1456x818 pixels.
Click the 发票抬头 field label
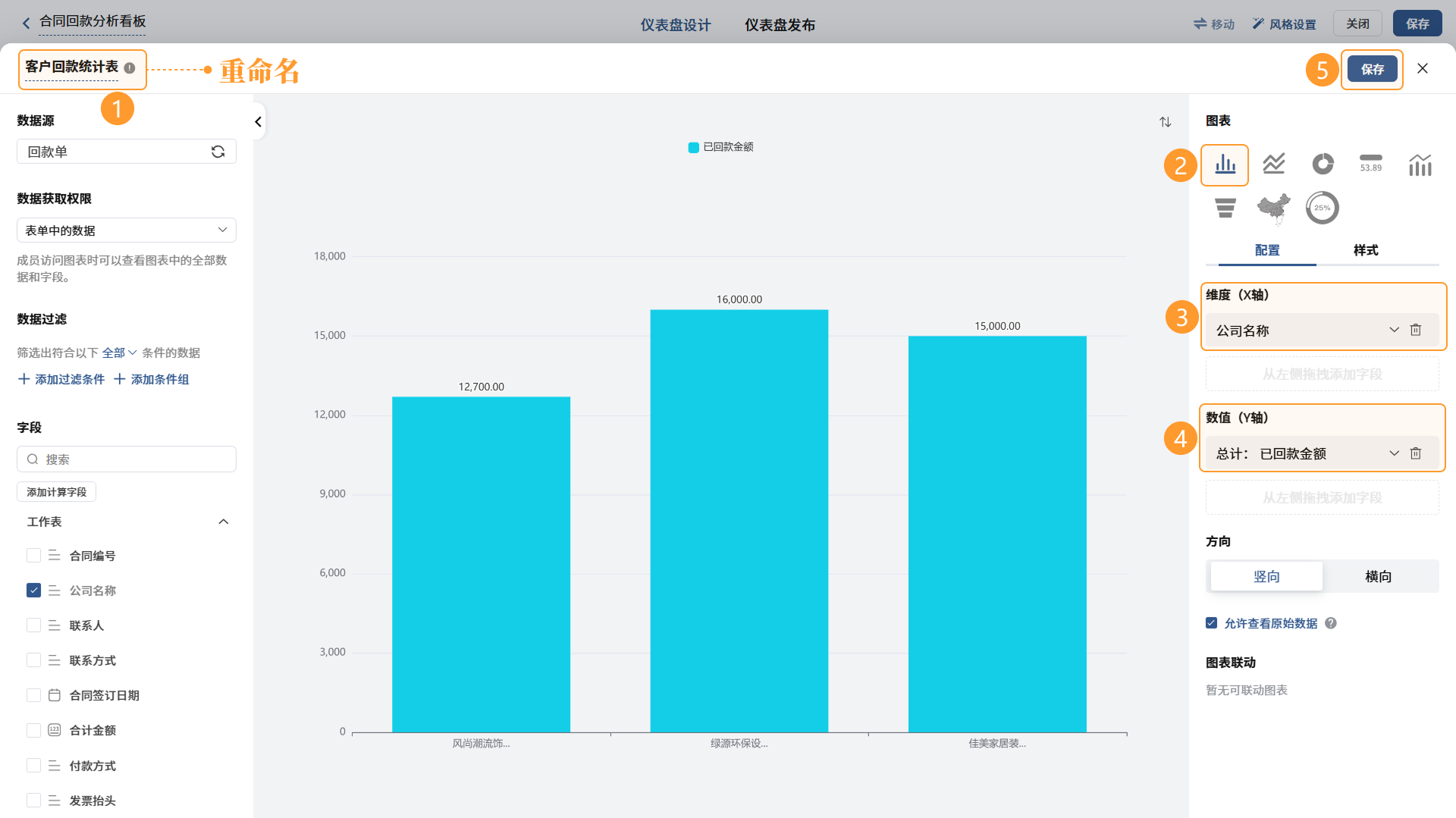click(93, 801)
